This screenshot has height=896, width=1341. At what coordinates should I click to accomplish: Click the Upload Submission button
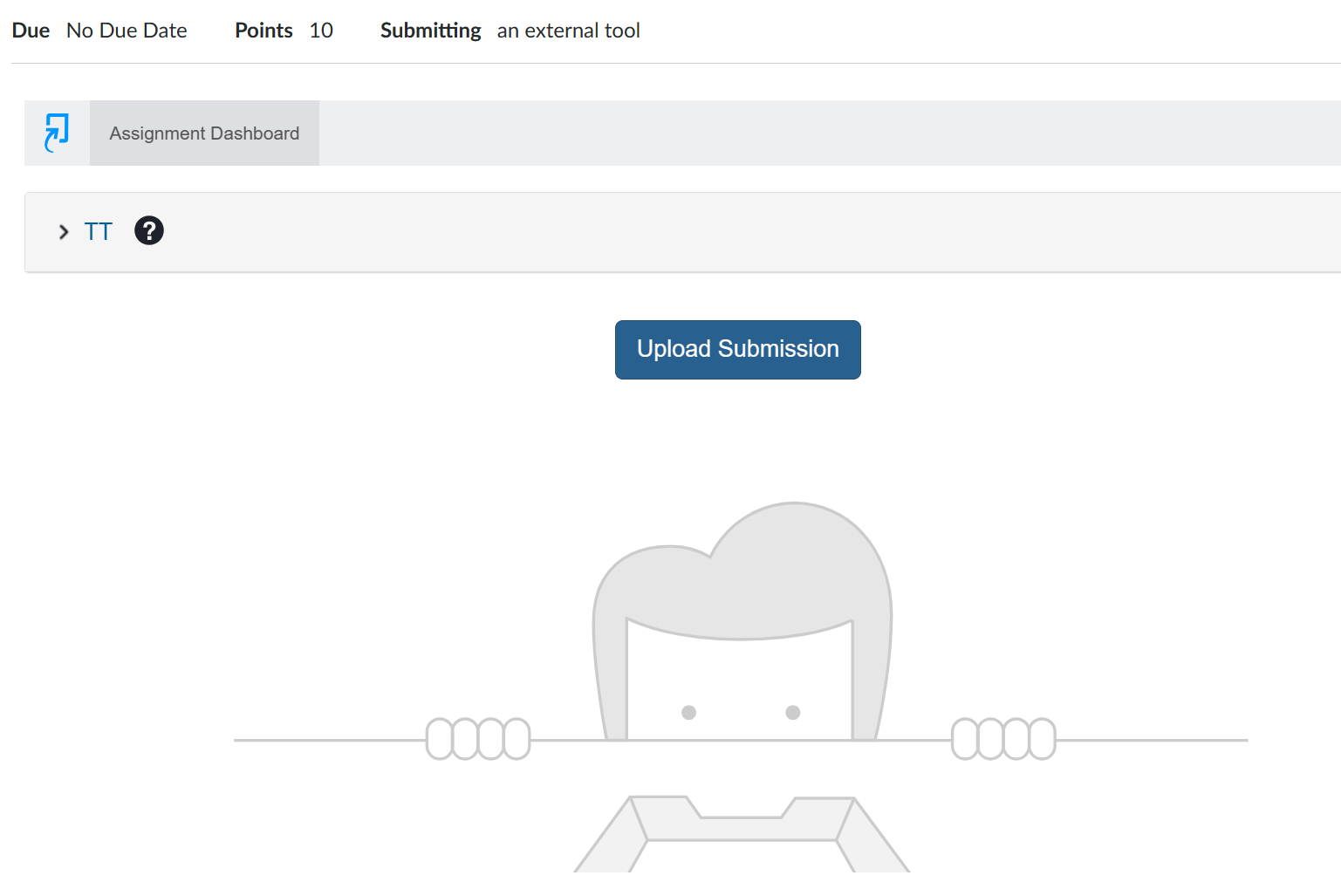coord(738,350)
